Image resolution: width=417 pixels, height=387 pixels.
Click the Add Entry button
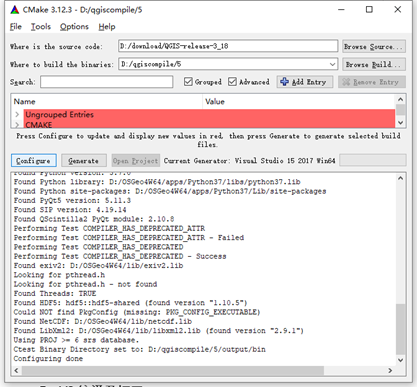click(x=305, y=82)
